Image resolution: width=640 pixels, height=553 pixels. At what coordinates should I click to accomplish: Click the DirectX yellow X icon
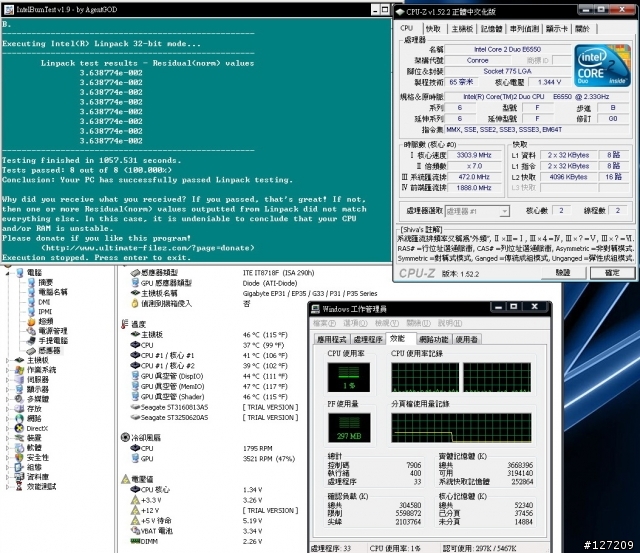19,428
